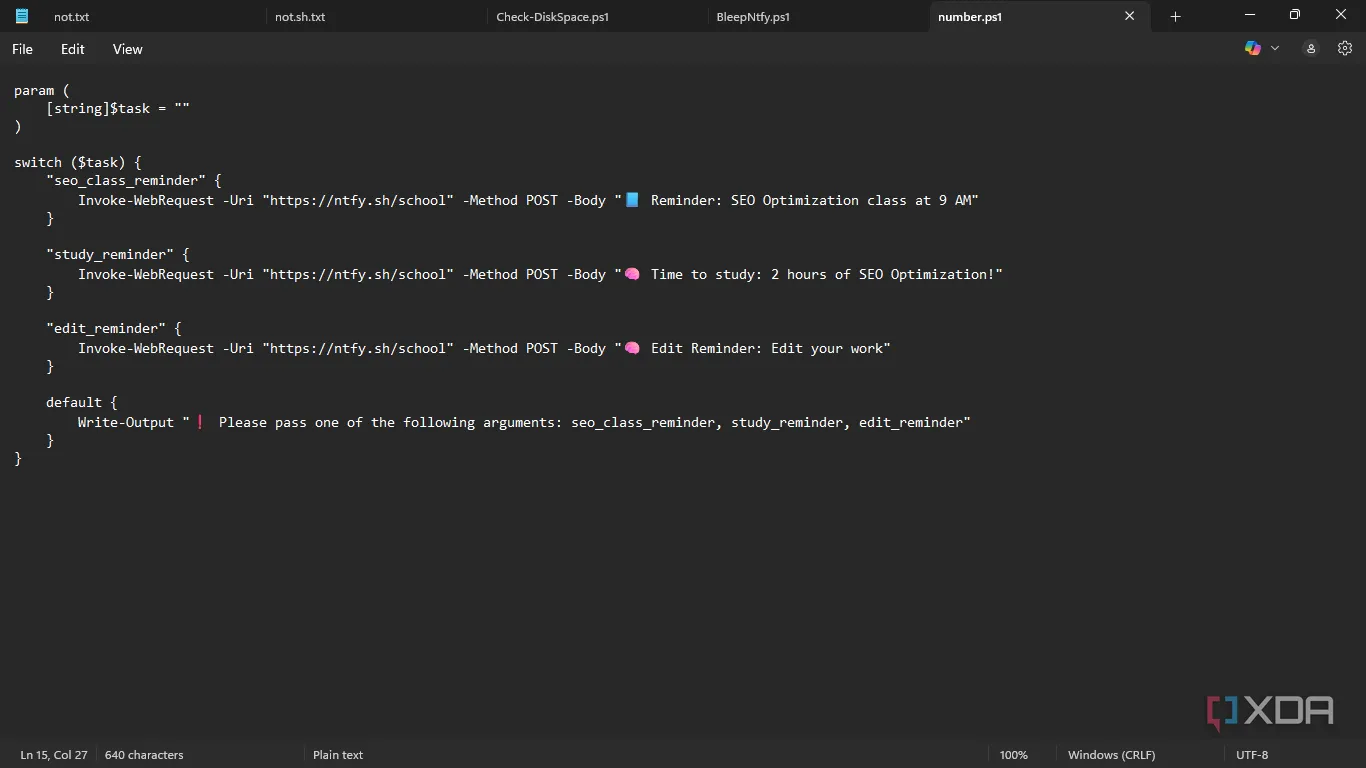Open the Settings gear
The image size is (1366, 768).
(x=1345, y=48)
